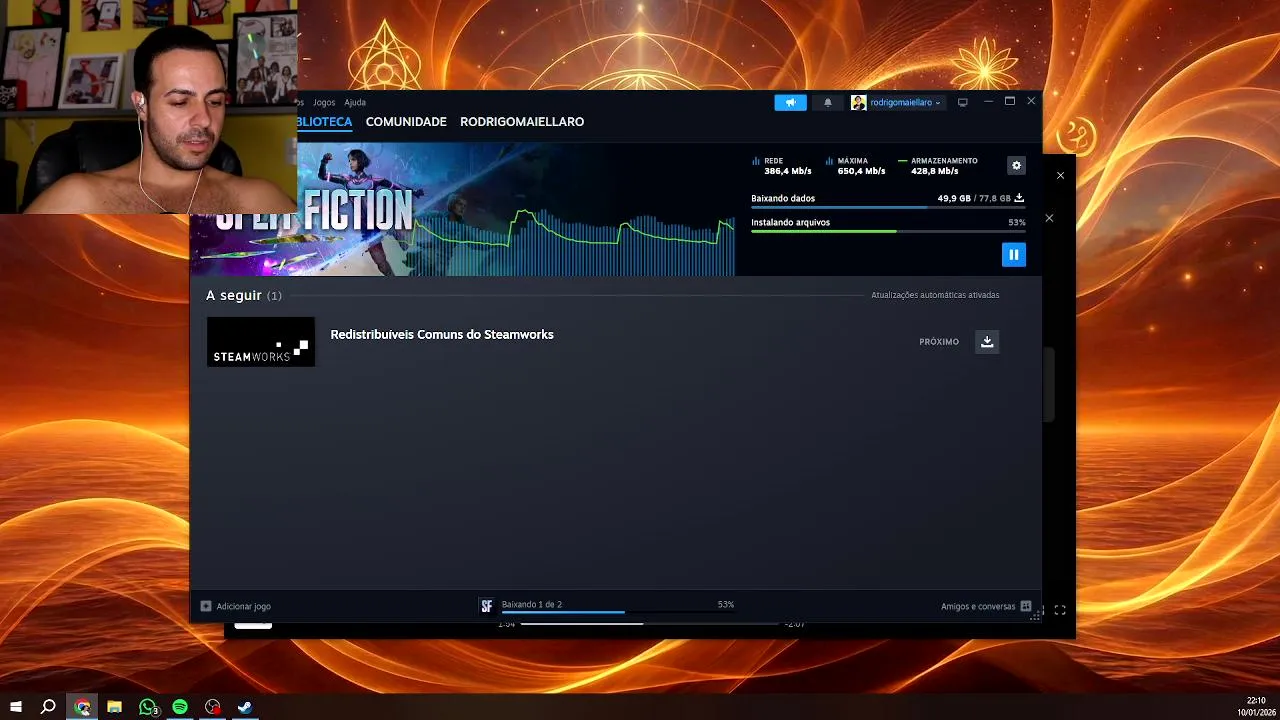Screen dimensions: 1280x720
Task: Click the MÁXIMA peak speed readout
Action: tap(855, 166)
